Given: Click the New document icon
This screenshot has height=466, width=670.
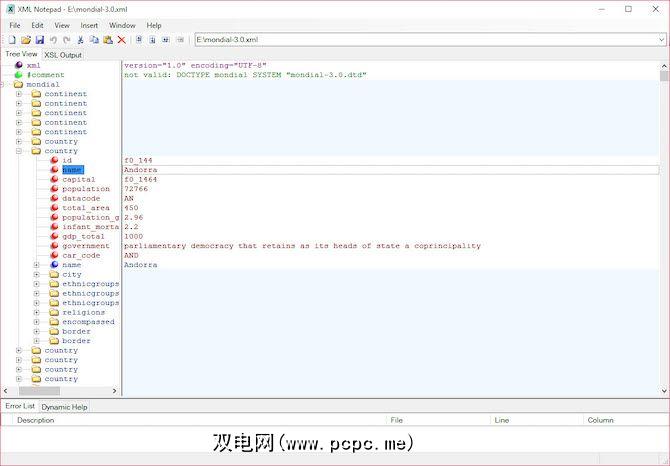Looking at the screenshot, I should pyautogui.click(x=12, y=40).
